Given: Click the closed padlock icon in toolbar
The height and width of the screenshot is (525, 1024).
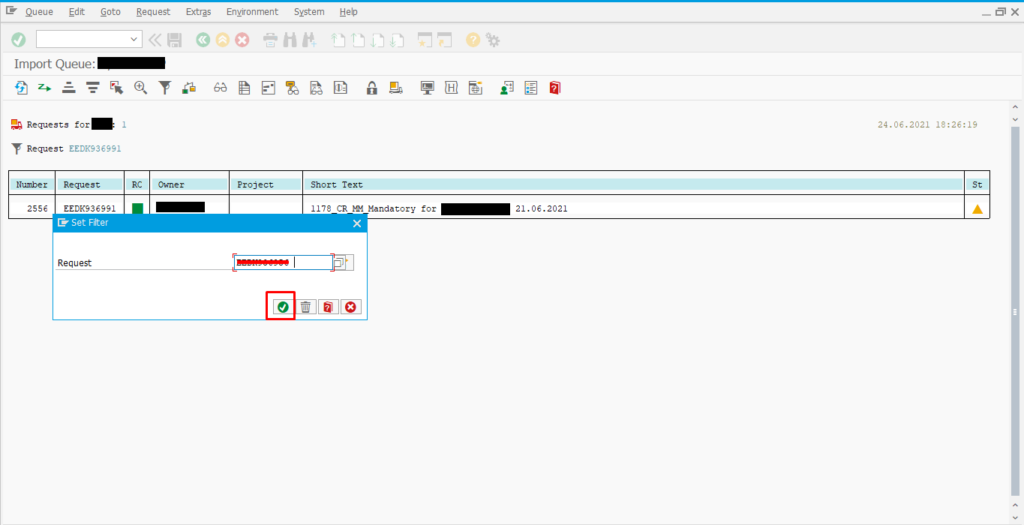Looking at the screenshot, I should point(372,88).
